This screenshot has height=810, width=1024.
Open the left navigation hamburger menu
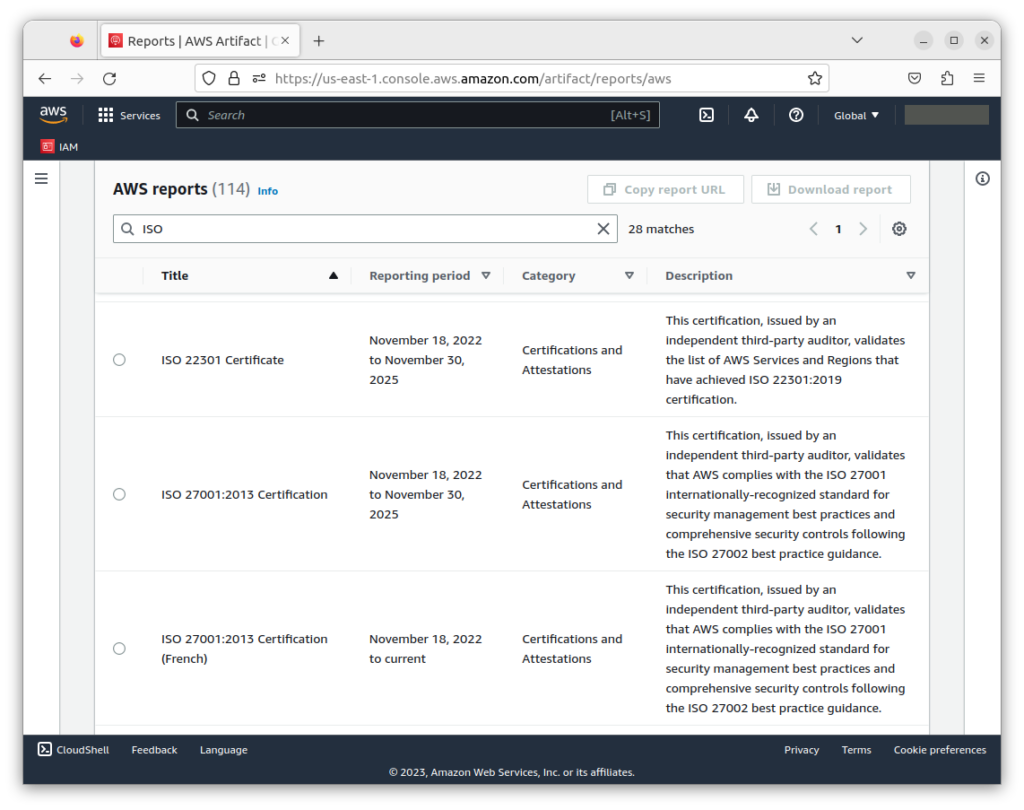[x=41, y=178]
